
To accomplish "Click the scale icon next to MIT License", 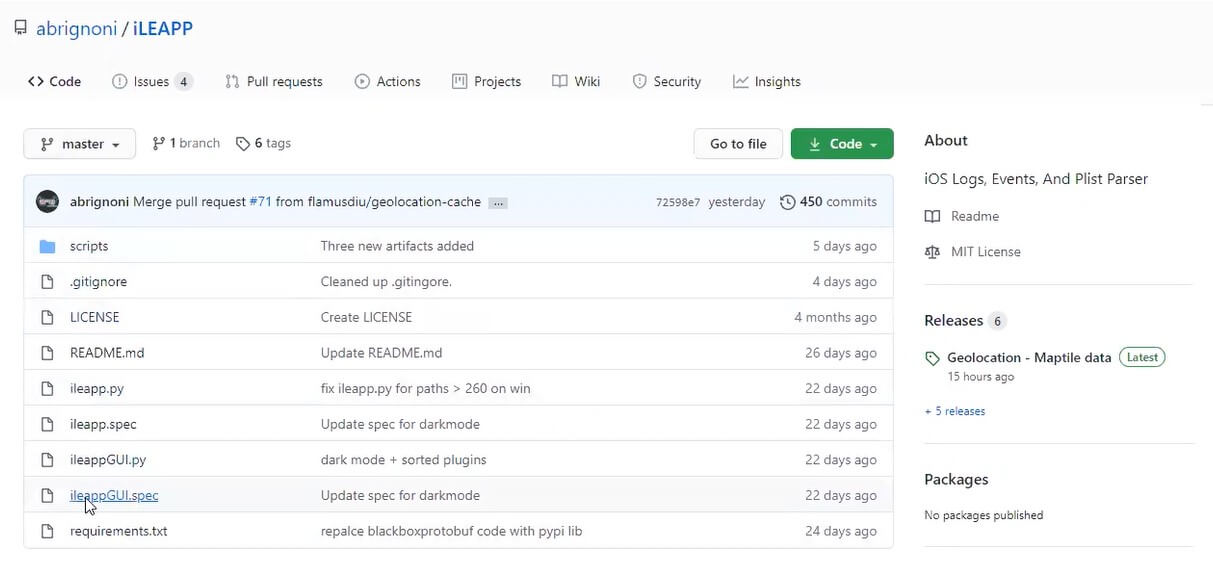I will pos(933,252).
